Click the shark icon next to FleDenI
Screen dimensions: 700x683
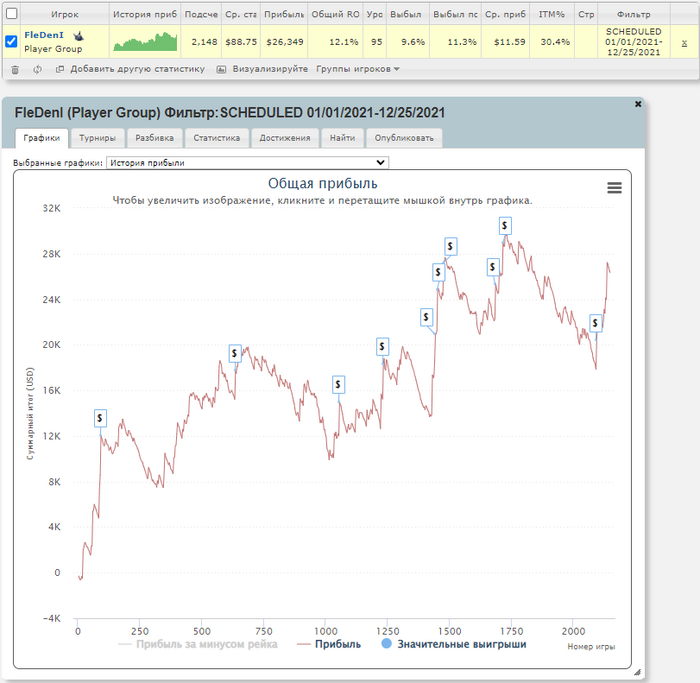[x=79, y=36]
